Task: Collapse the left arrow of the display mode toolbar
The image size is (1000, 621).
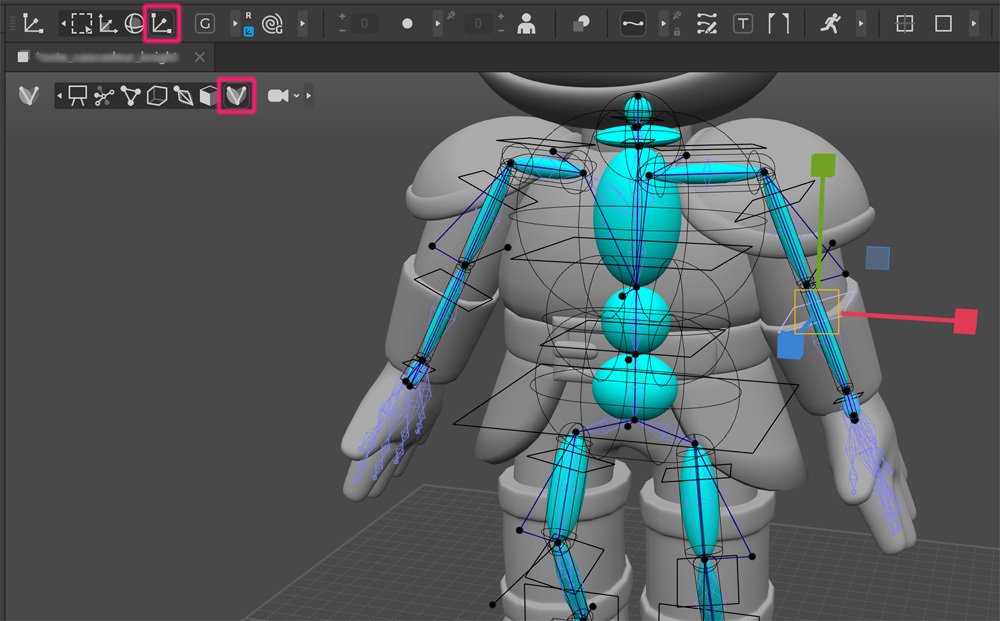Action: [58, 95]
